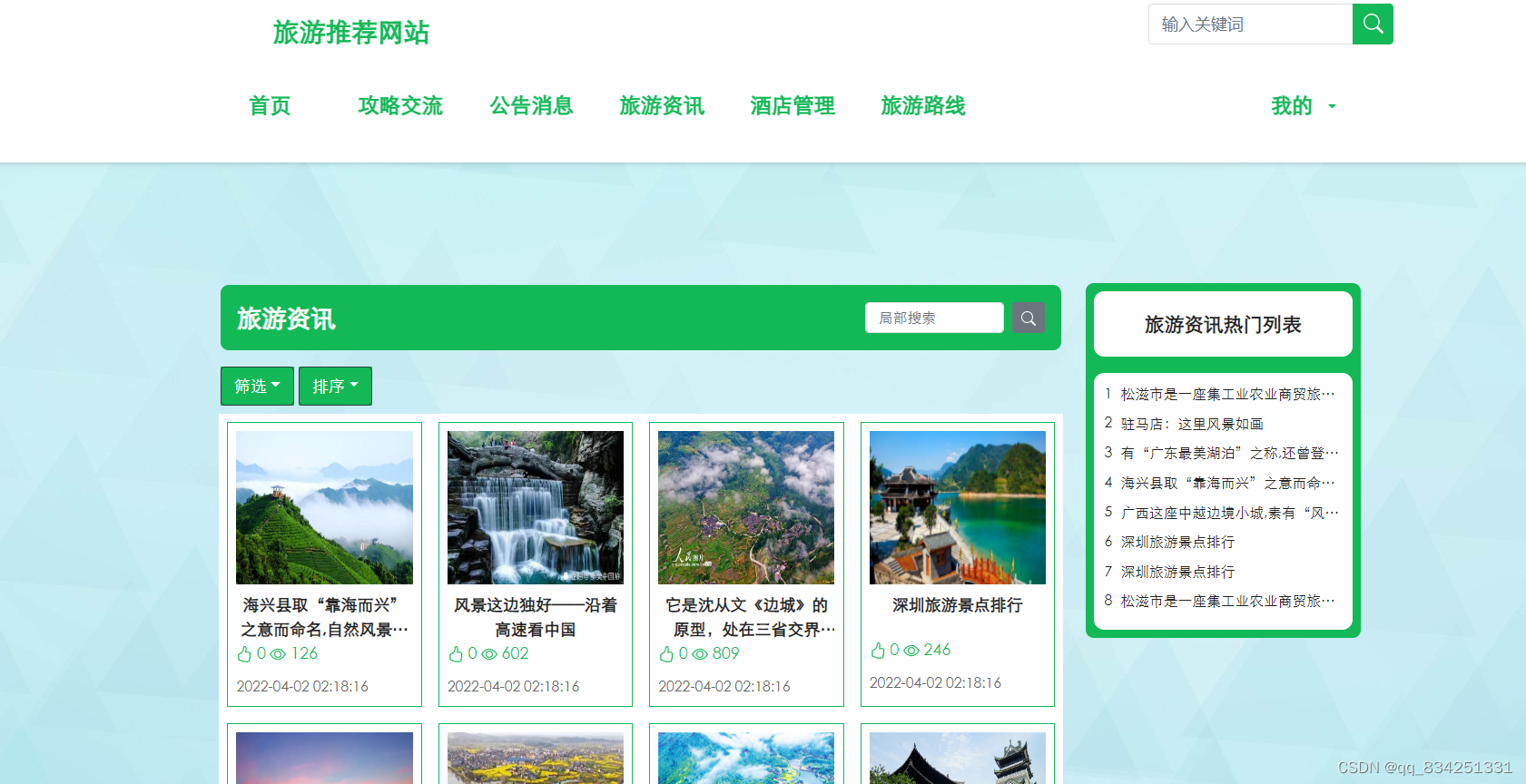This screenshot has width=1526, height=784.
Task: Open article title 风景这边独好——沿着高速看中国
Action: tap(536, 617)
